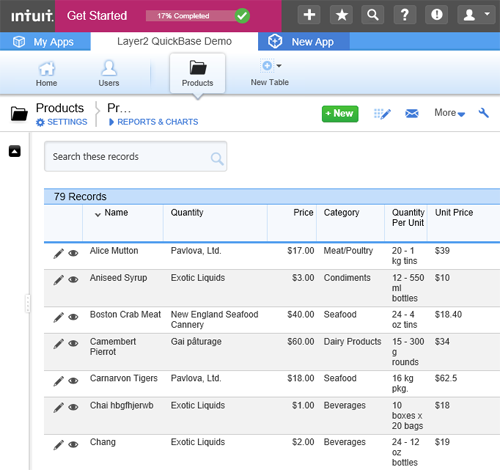Open help question mark icon
This screenshot has height=470, width=500.
(x=405, y=15)
